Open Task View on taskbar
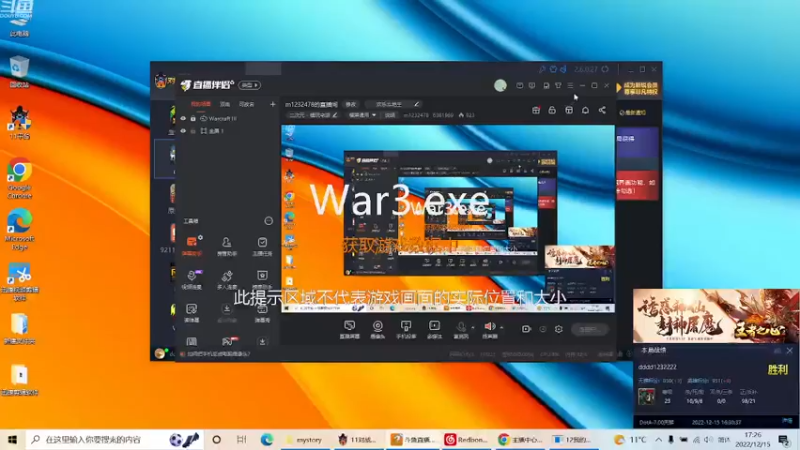 241,439
